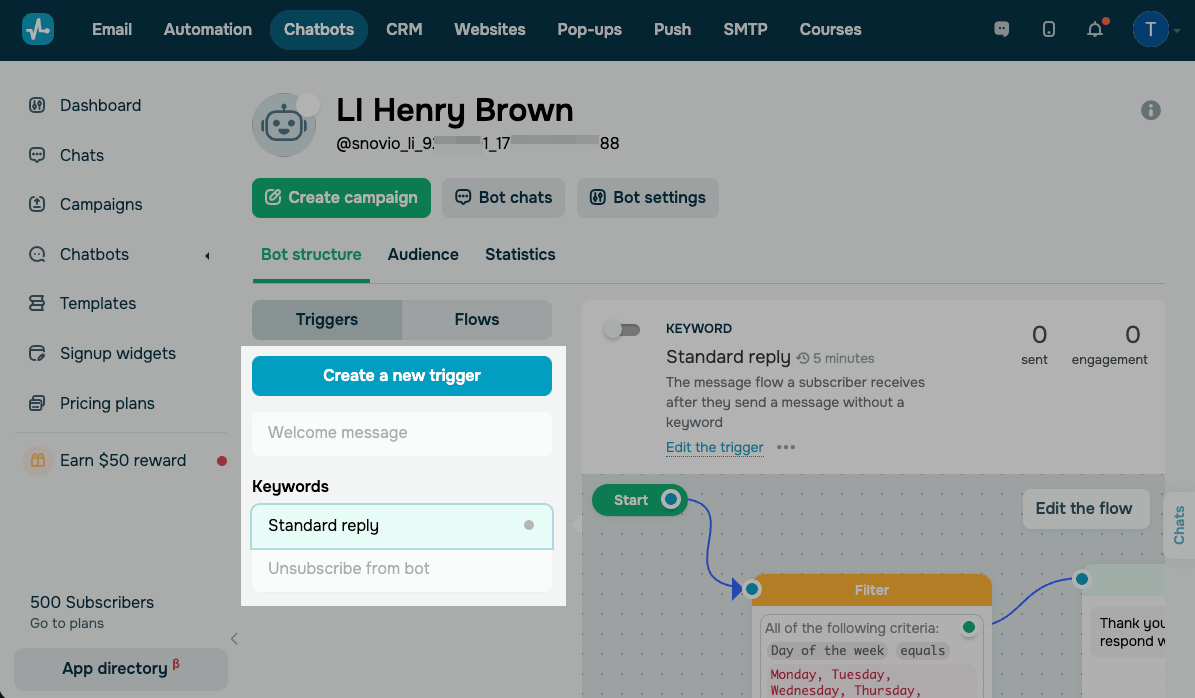Open the user account avatar dropdown
The width and height of the screenshot is (1195, 698).
tap(1151, 30)
